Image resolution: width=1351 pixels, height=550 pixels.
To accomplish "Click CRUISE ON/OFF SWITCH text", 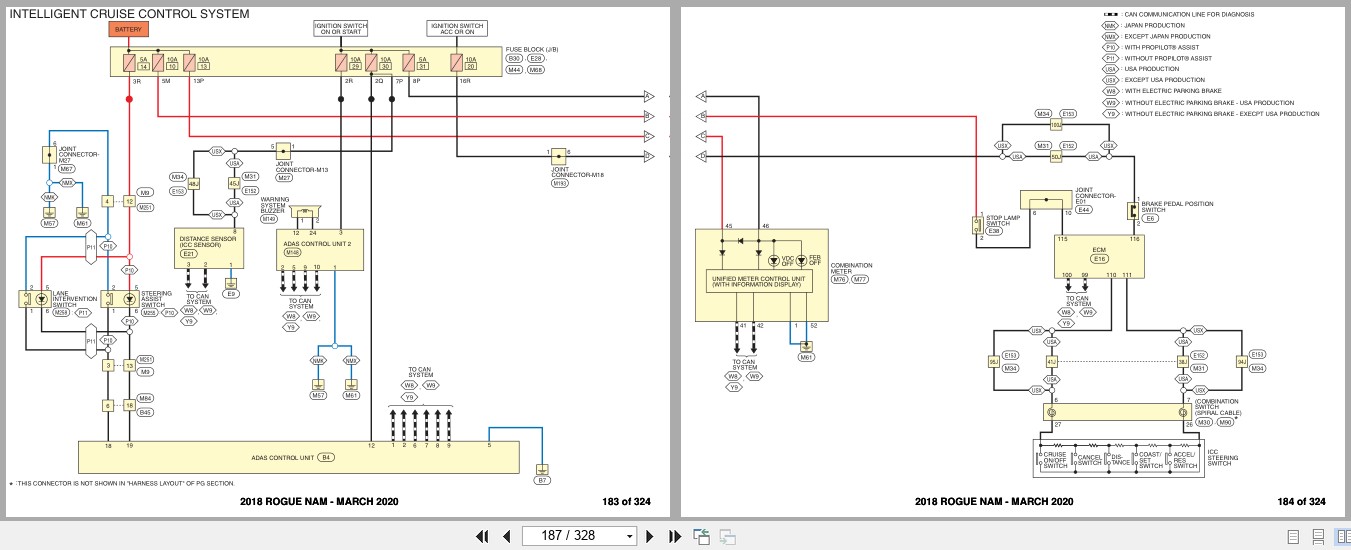I will point(1054,459).
